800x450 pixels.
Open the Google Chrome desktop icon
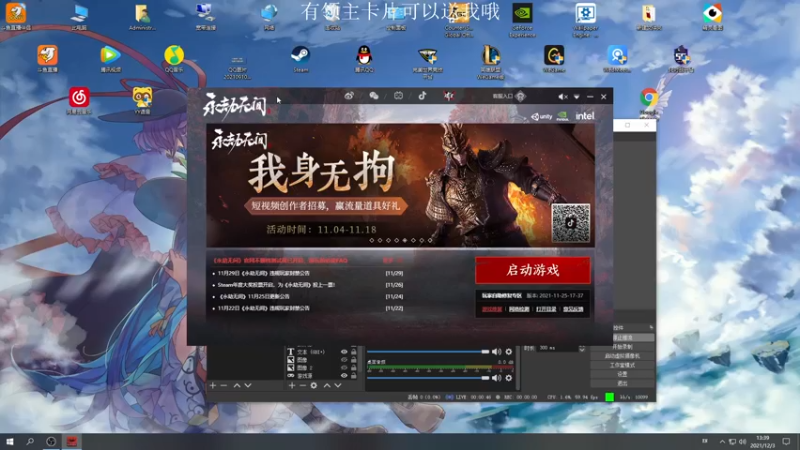[649, 102]
